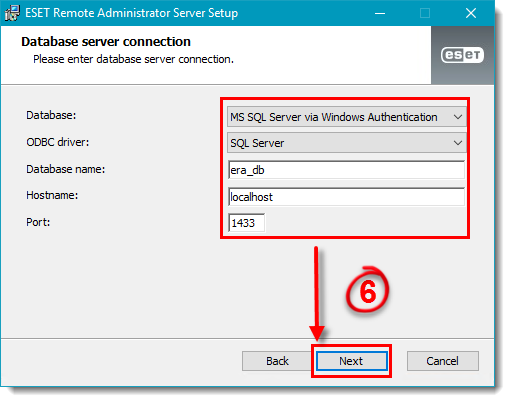This screenshot has height=402, width=510.
Task: Select the MS SQL Server via Windows Authentication combo box
Action: [346, 117]
